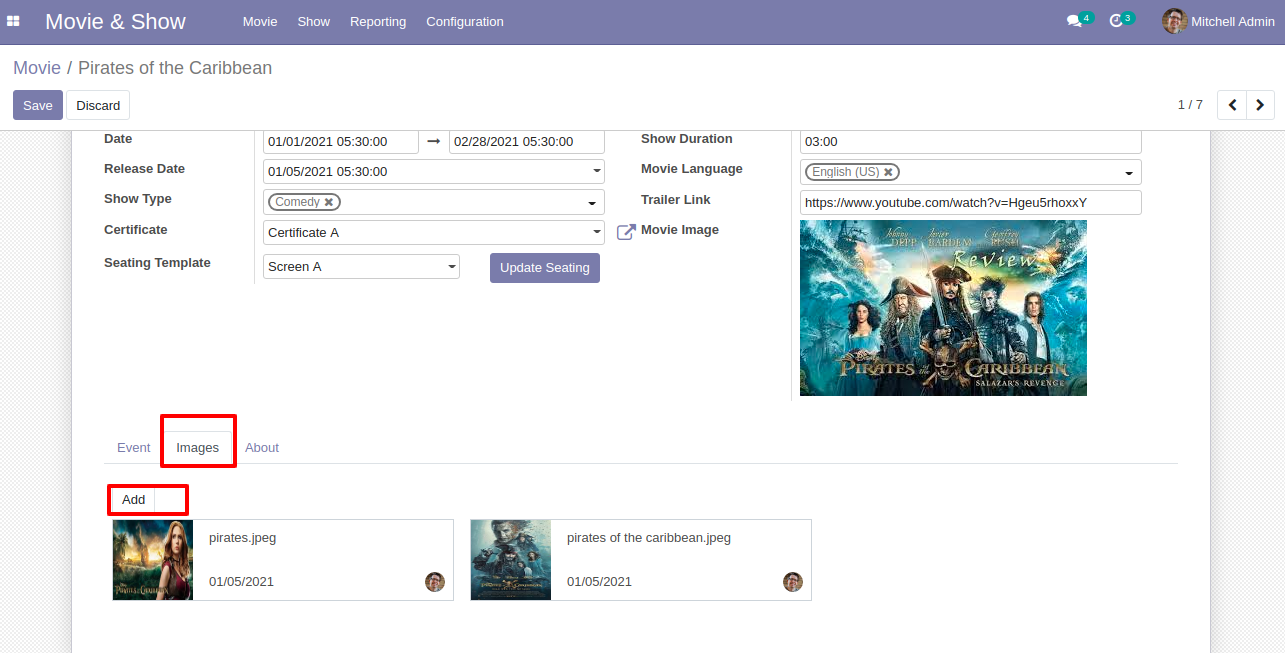
Task: Click the Update Seating button
Action: 545,268
